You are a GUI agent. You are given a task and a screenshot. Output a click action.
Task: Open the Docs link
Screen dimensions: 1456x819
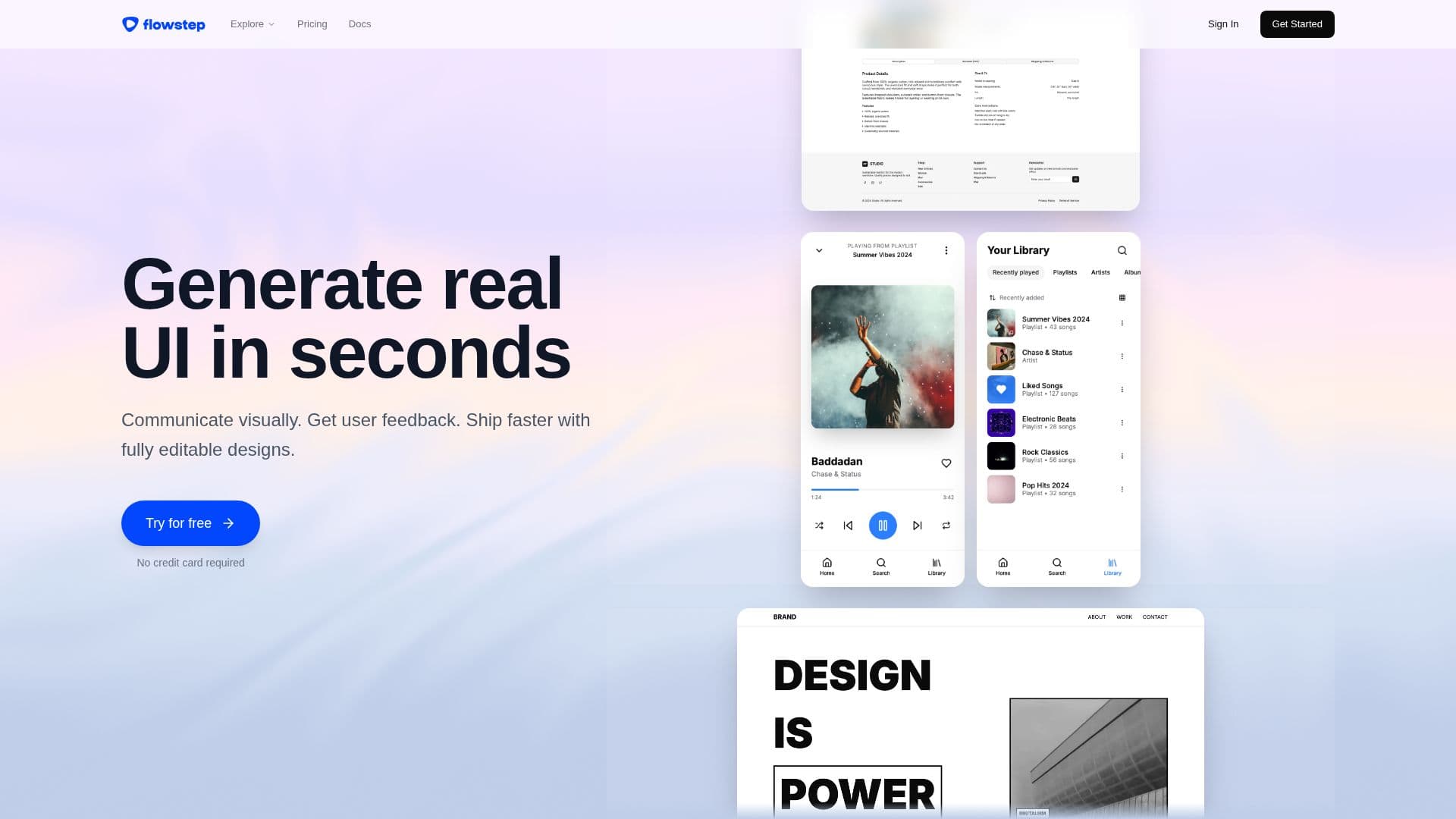click(x=359, y=24)
